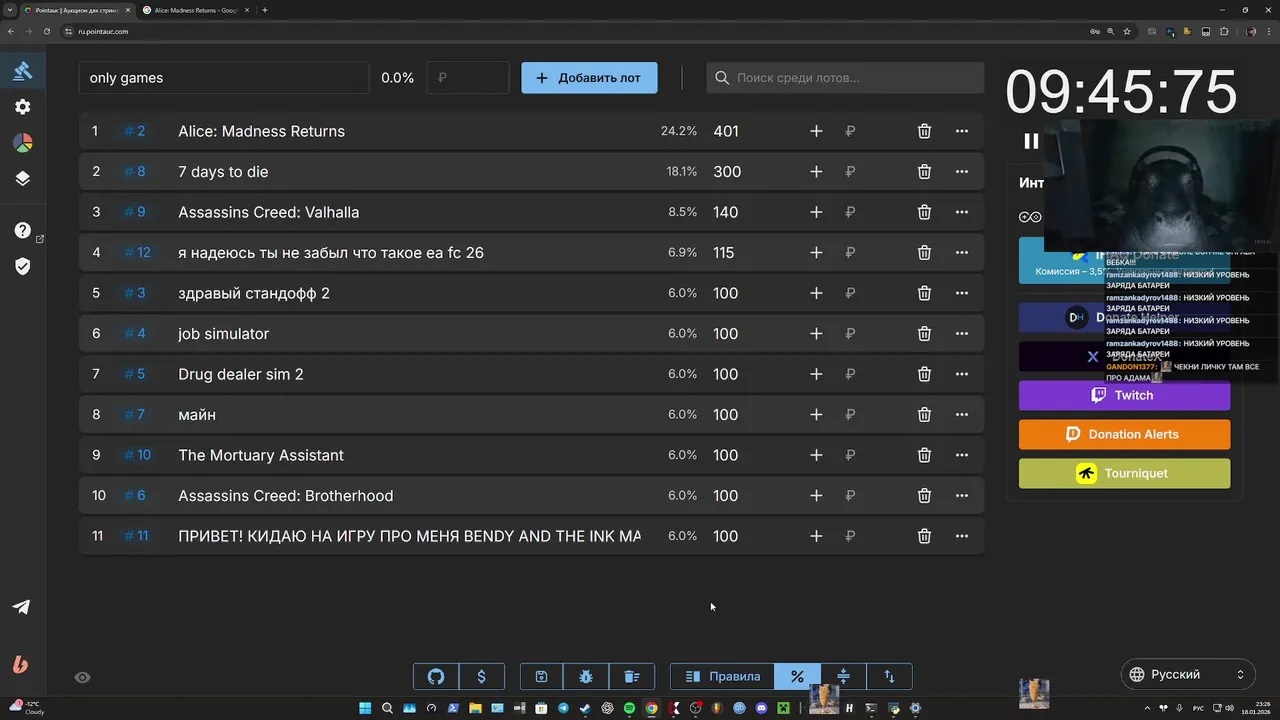Click the save floppy disk icon
Image resolution: width=1280 pixels, height=720 pixels.
click(541, 676)
